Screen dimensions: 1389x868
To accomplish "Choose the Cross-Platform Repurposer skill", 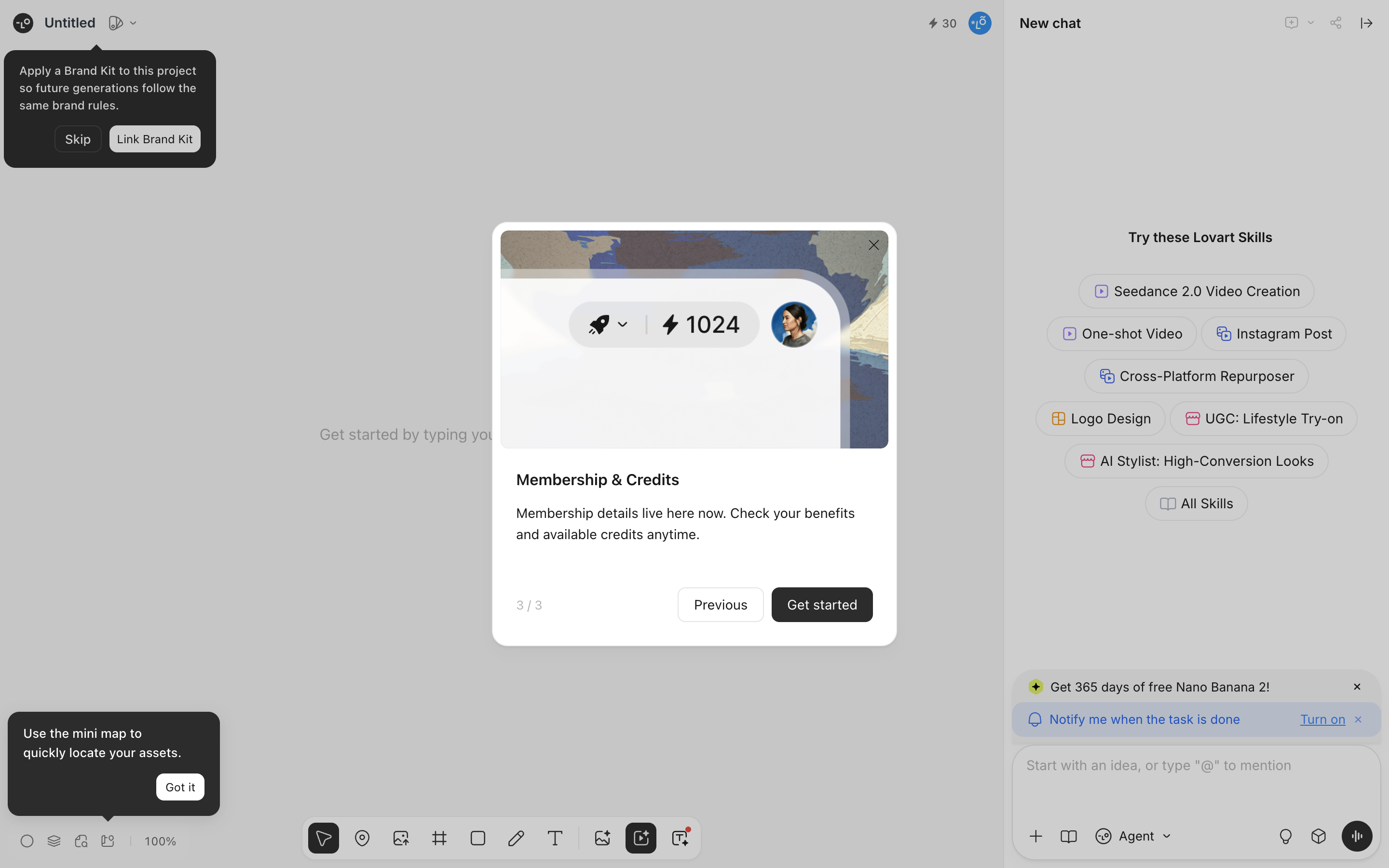I will 1197,376.
